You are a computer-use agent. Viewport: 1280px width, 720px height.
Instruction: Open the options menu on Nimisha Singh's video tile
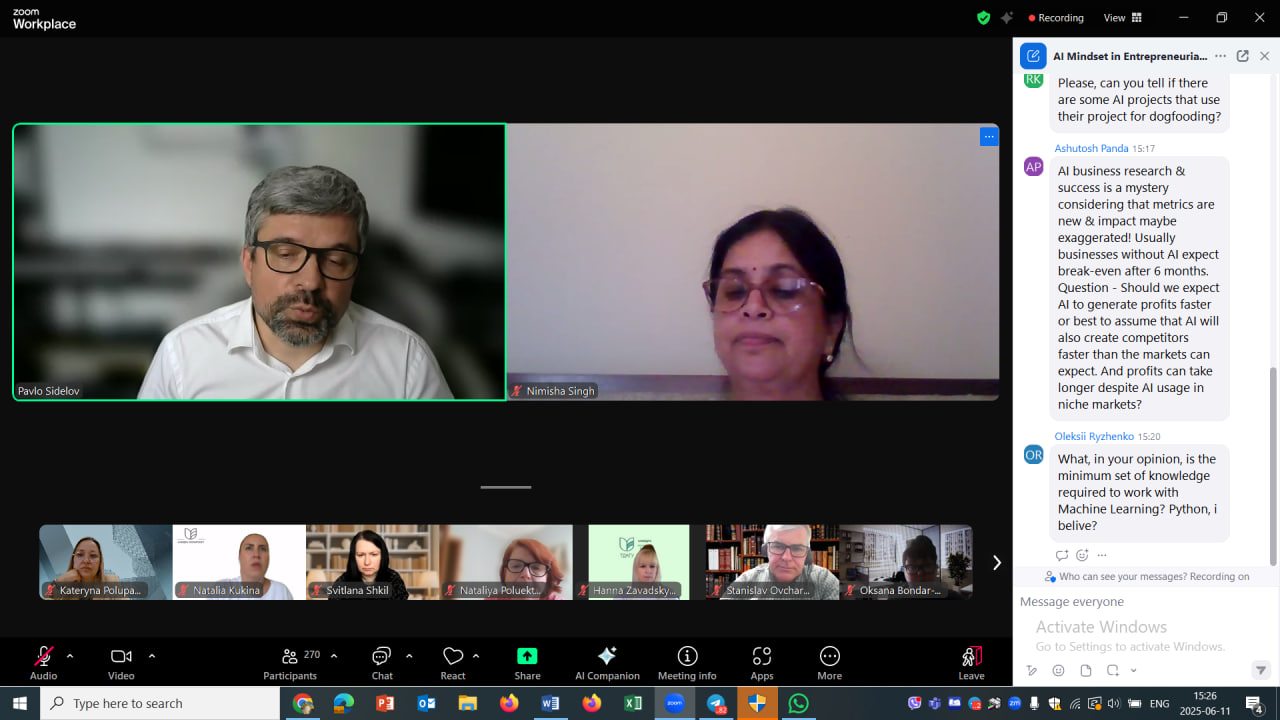989,137
